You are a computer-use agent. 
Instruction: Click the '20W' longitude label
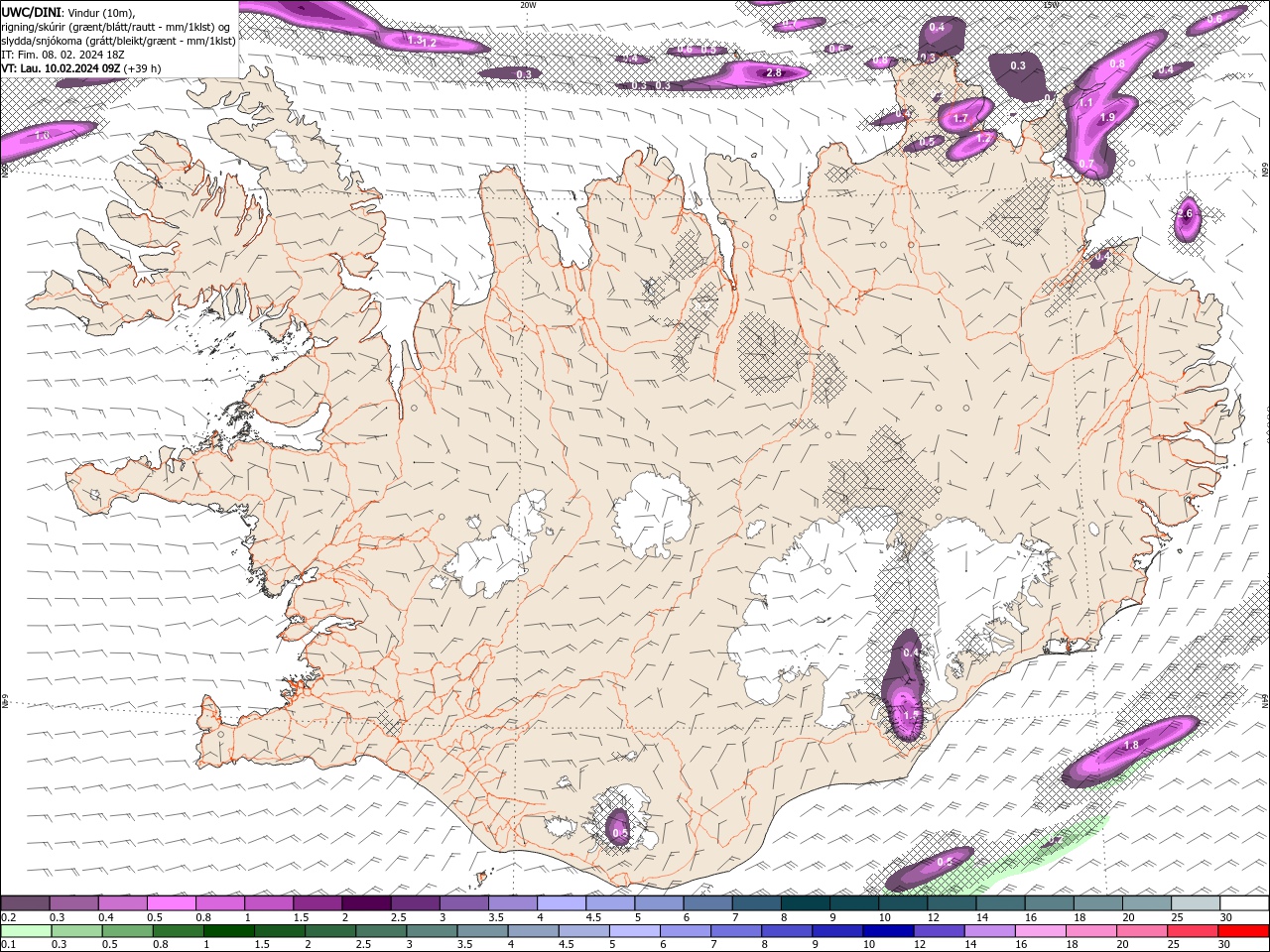pos(528,5)
